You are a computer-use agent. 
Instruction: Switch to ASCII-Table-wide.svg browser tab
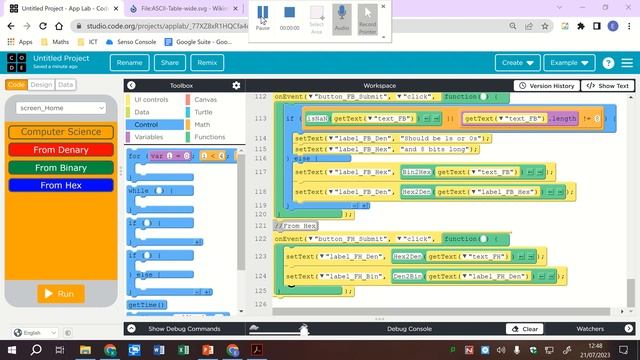tap(184, 9)
